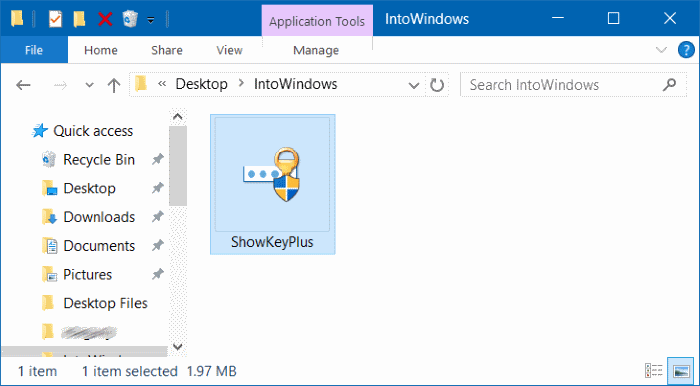Click the red X delete icon

point(105,19)
